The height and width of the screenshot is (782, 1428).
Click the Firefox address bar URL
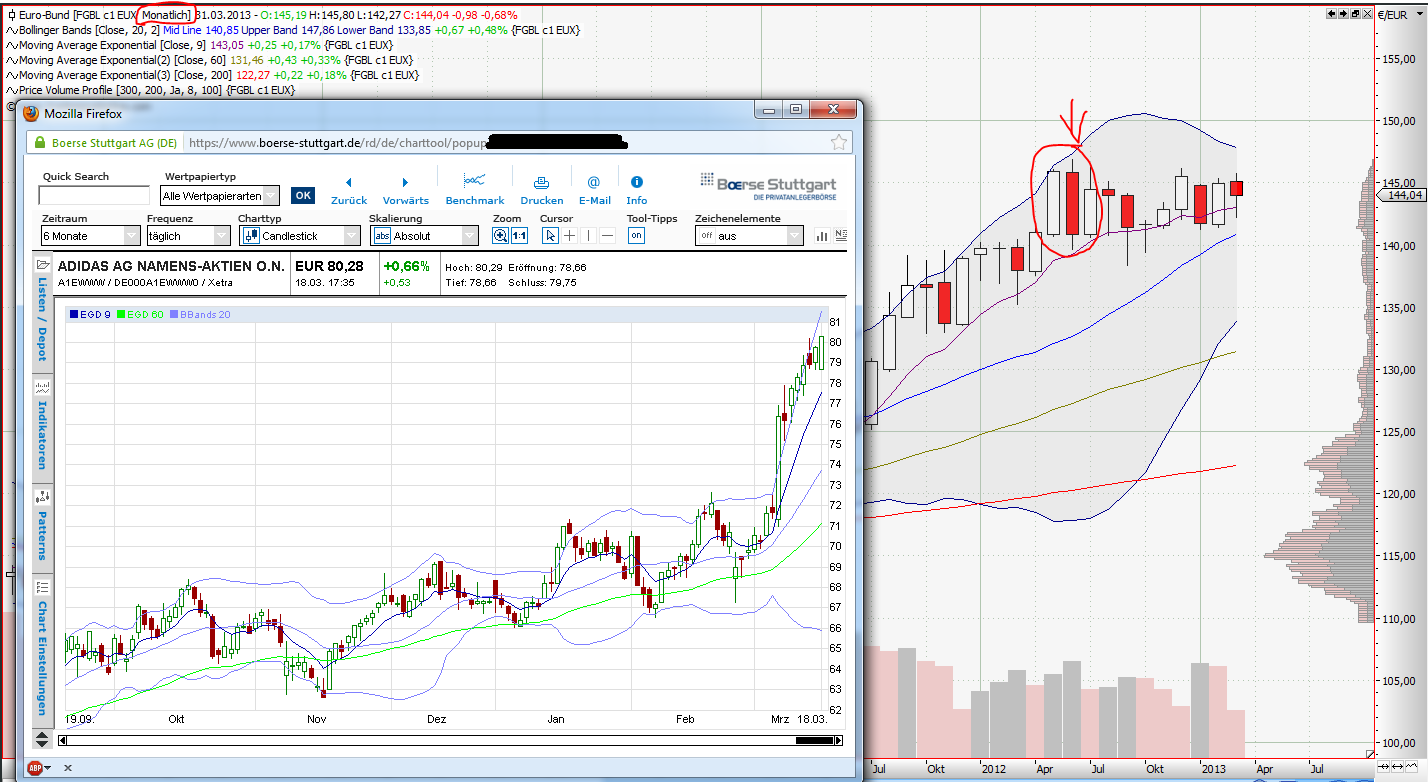pos(408,143)
